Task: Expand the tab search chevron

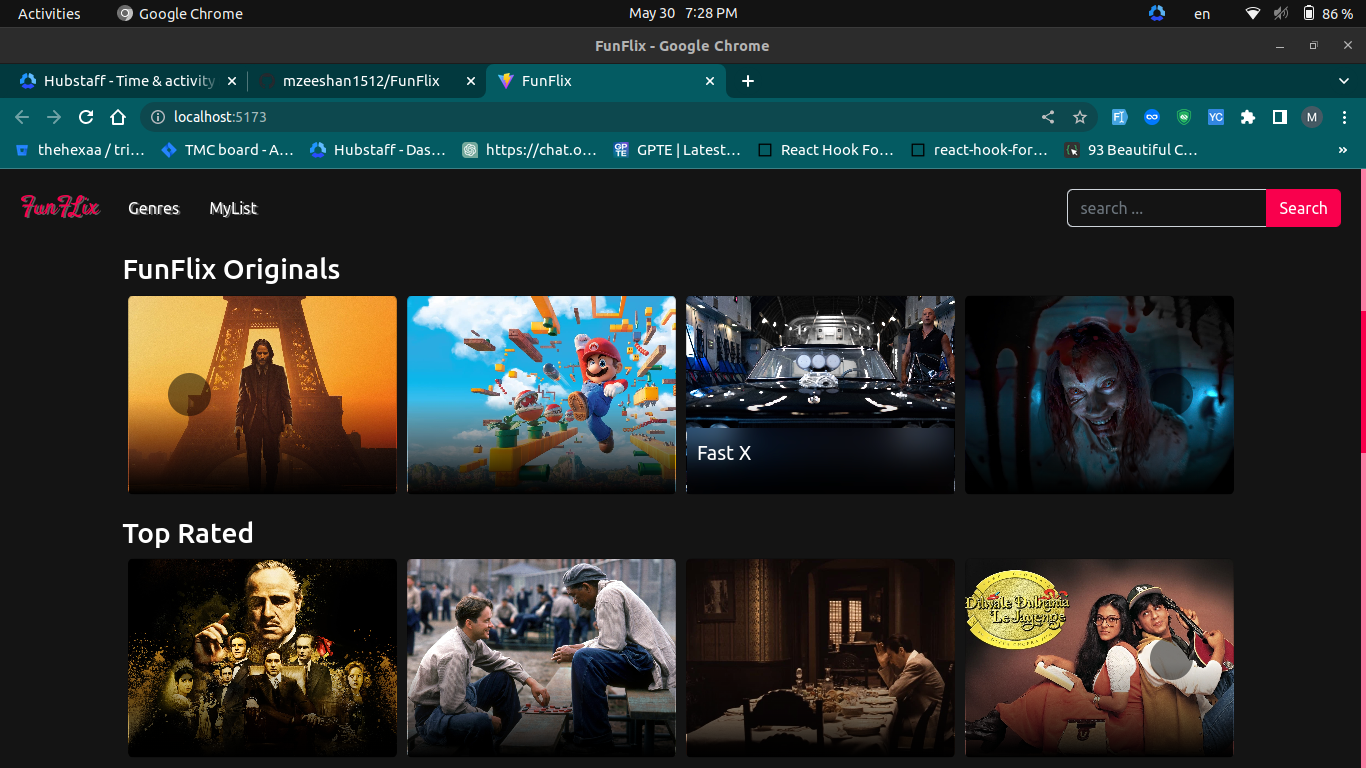Action: (x=1344, y=81)
